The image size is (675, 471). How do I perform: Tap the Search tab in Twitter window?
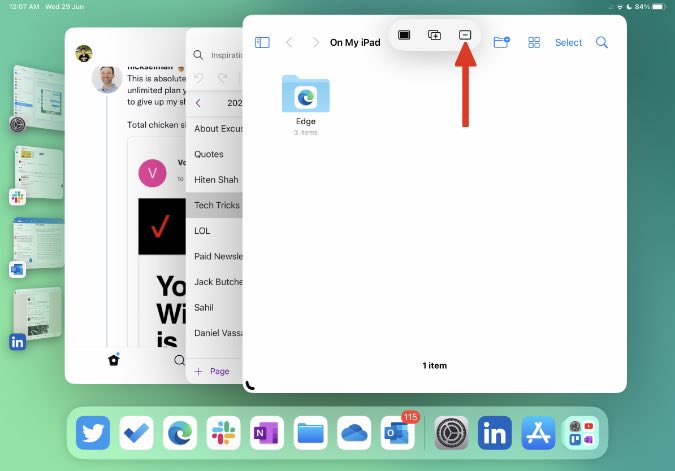180,360
